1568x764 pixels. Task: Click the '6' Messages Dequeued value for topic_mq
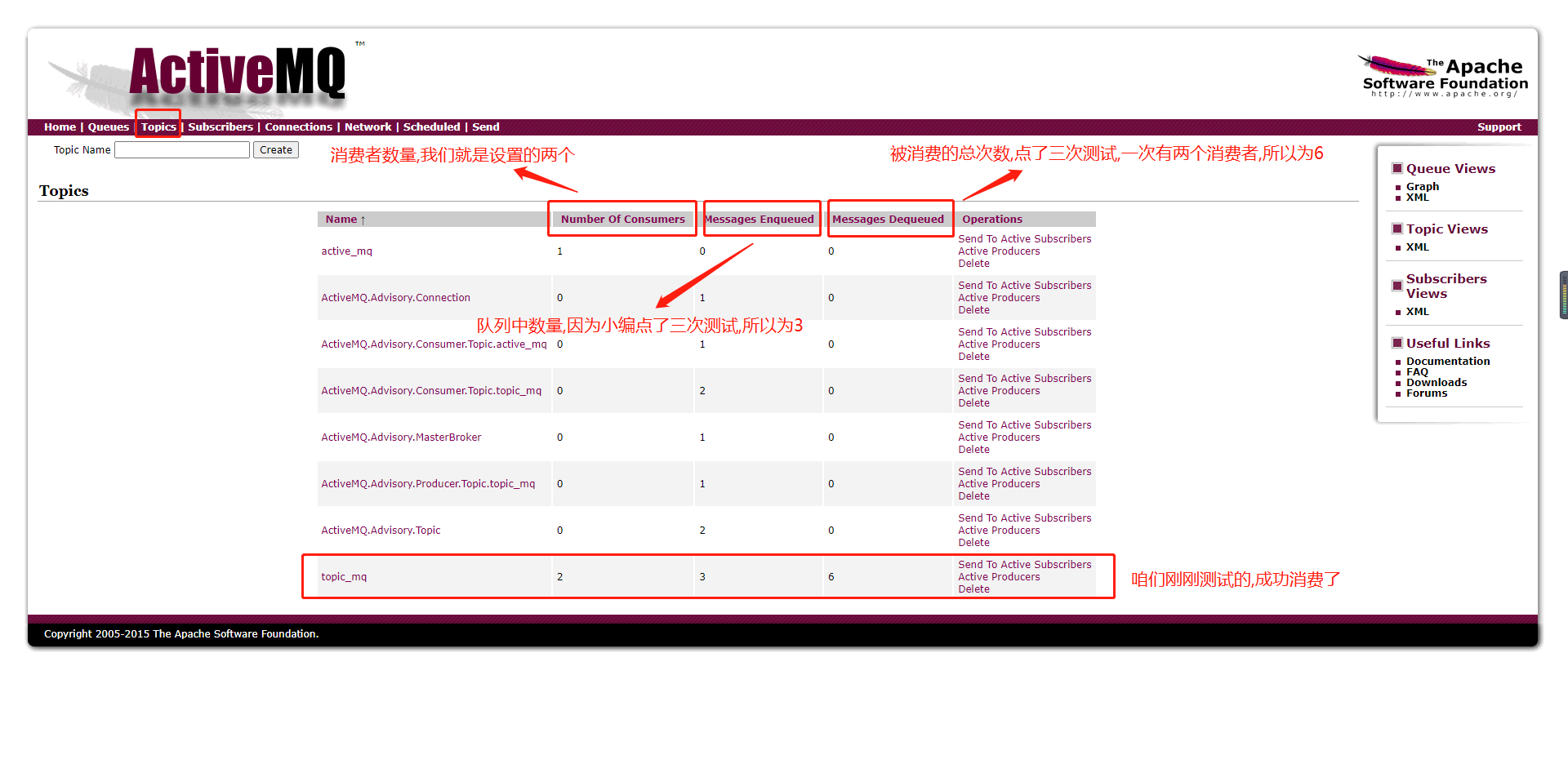pos(831,577)
